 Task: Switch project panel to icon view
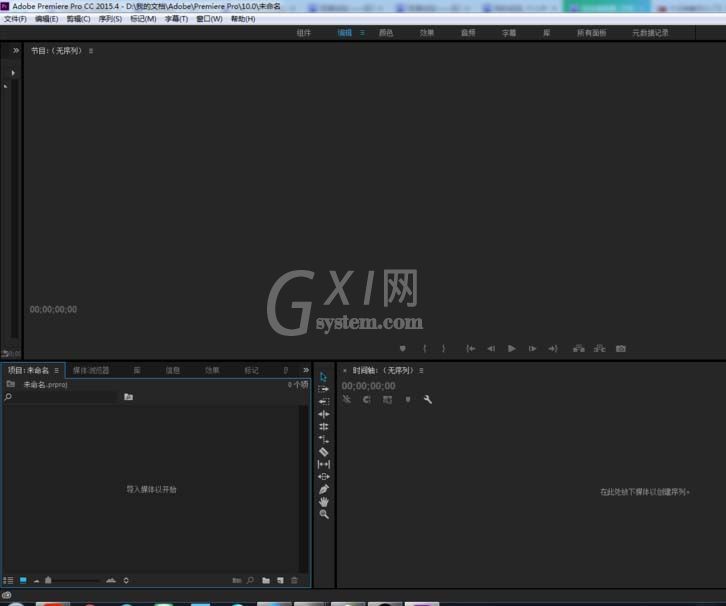(23, 580)
